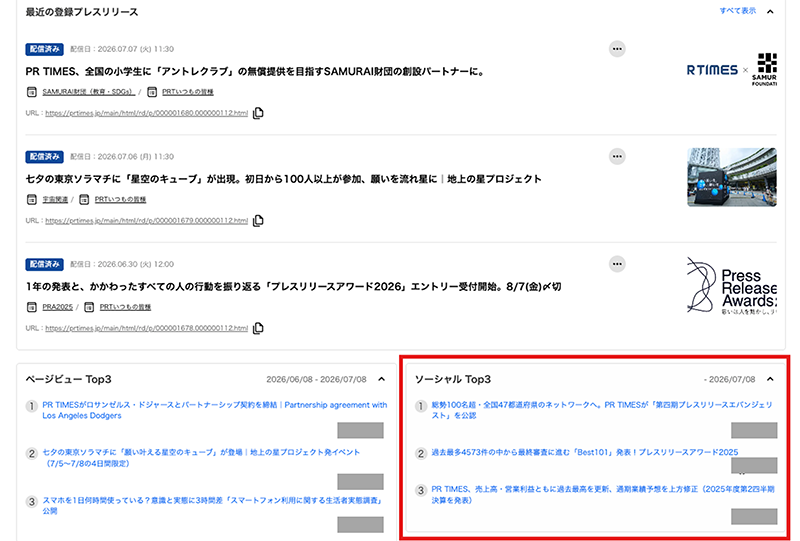
Task: Open social #3 link 2025年度第2四半期決算を発表
Action: (x=603, y=495)
